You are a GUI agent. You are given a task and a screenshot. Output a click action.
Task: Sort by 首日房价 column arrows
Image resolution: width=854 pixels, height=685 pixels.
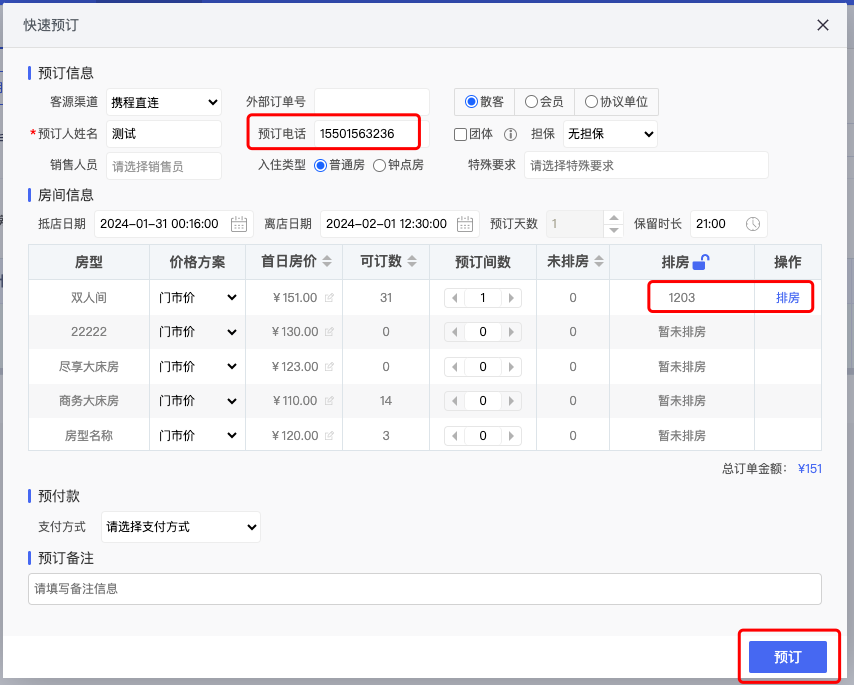pos(327,261)
